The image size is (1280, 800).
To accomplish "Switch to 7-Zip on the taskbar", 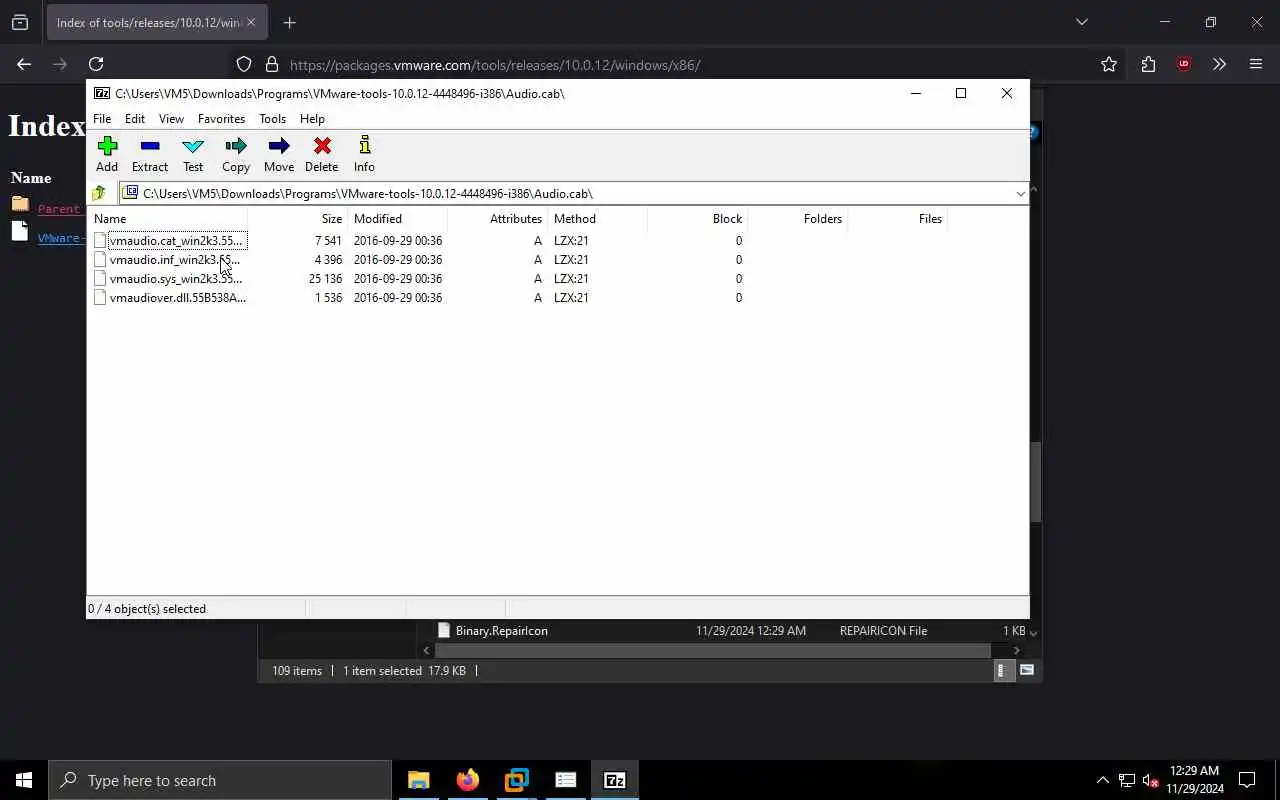I will coord(615,780).
